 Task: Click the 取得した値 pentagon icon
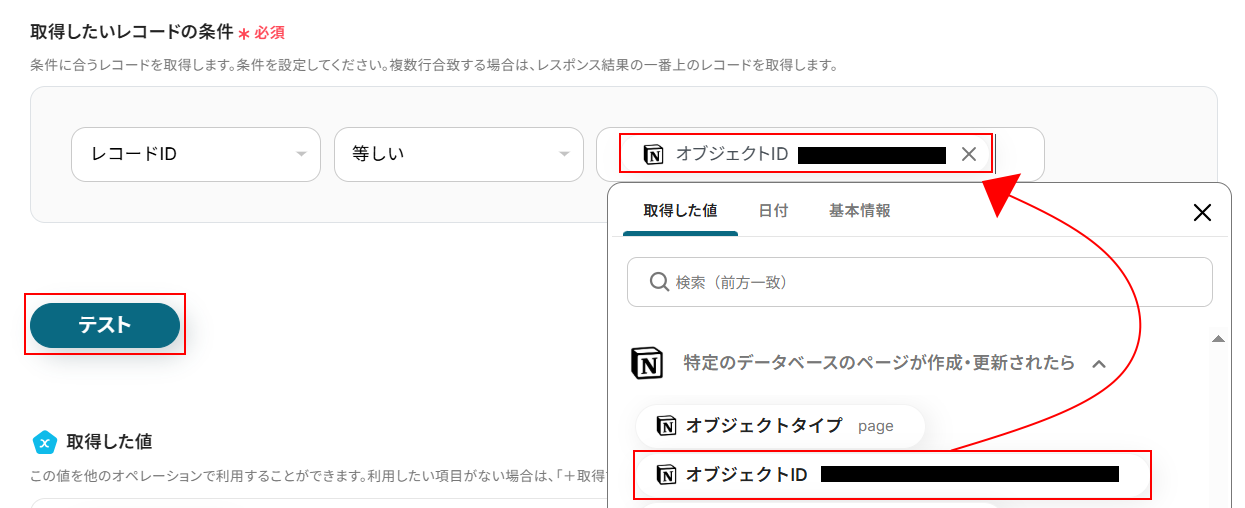coord(44,441)
